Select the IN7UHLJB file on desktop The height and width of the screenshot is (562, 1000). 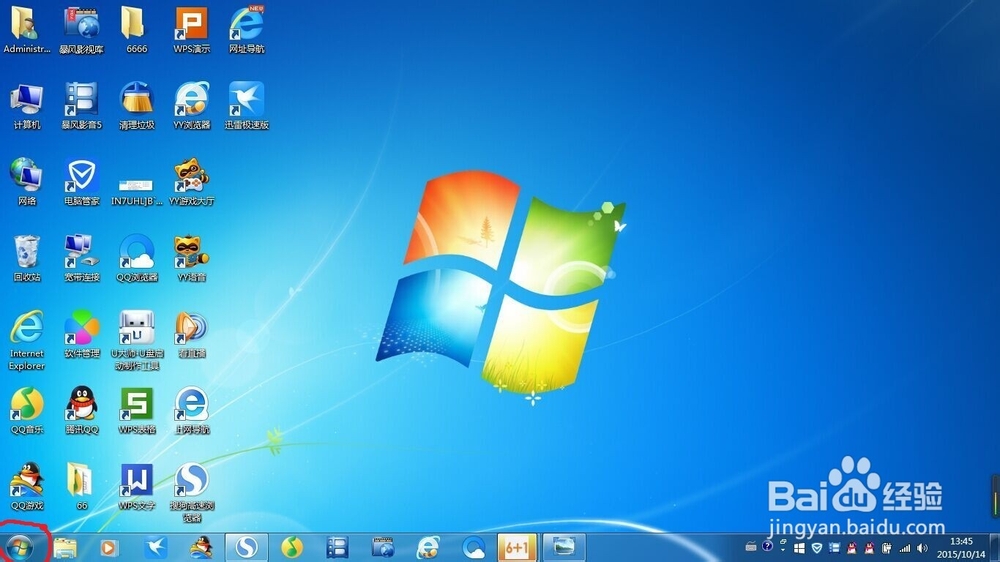tap(136, 191)
